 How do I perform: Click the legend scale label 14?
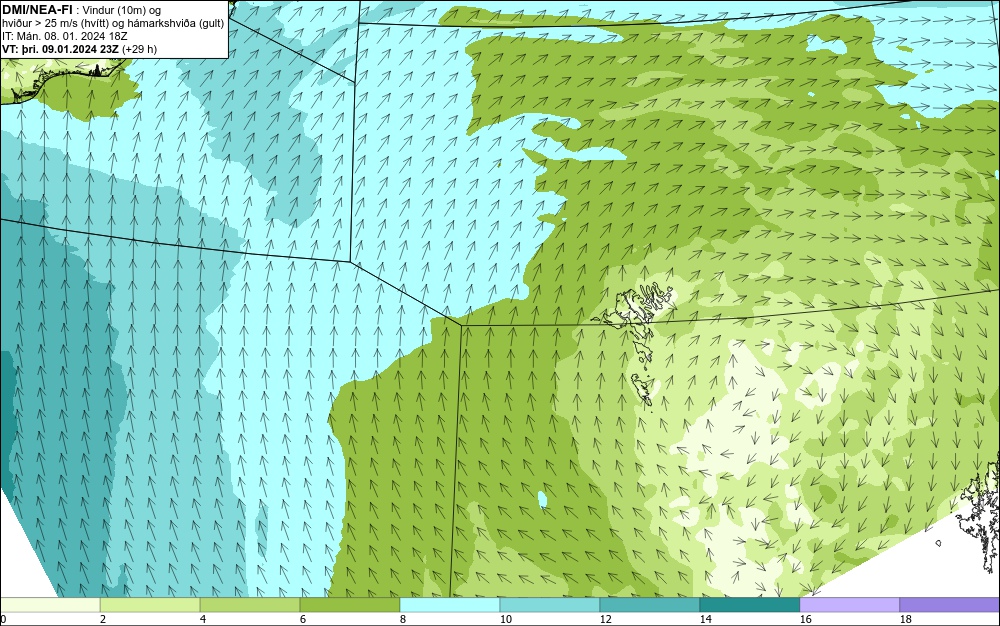point(705,619)
